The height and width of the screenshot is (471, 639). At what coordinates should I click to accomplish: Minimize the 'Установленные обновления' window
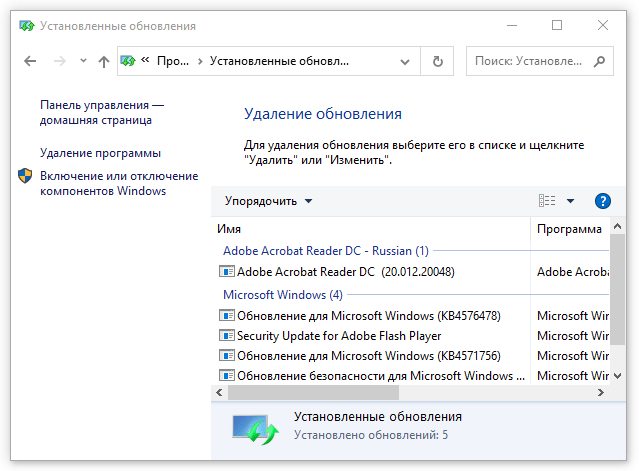tap(512, 25)
